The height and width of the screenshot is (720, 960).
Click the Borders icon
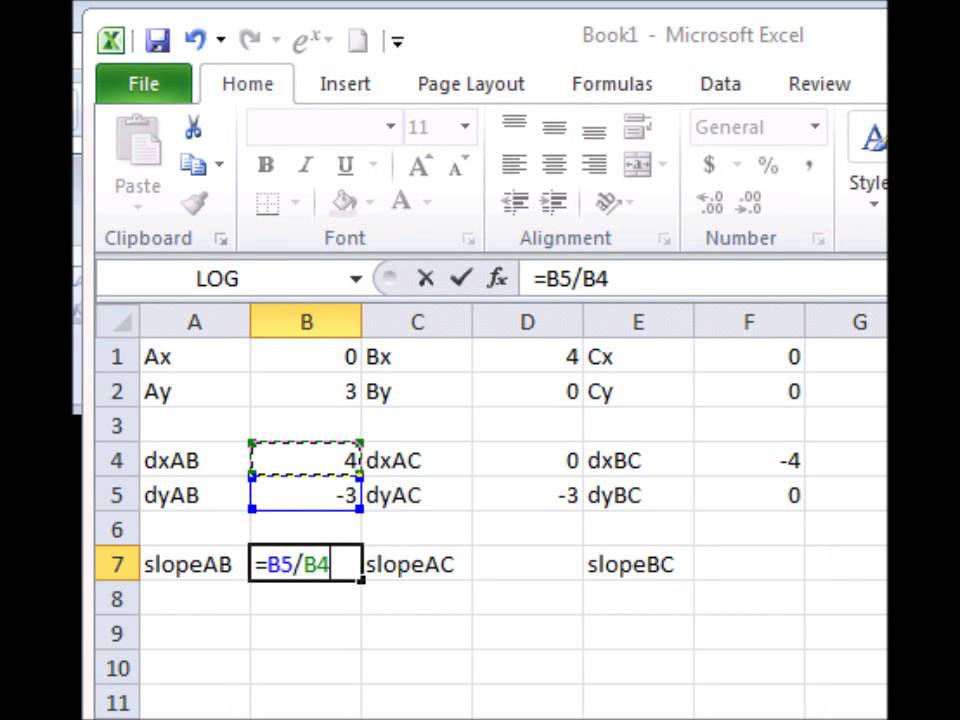[x=268, y=203]
